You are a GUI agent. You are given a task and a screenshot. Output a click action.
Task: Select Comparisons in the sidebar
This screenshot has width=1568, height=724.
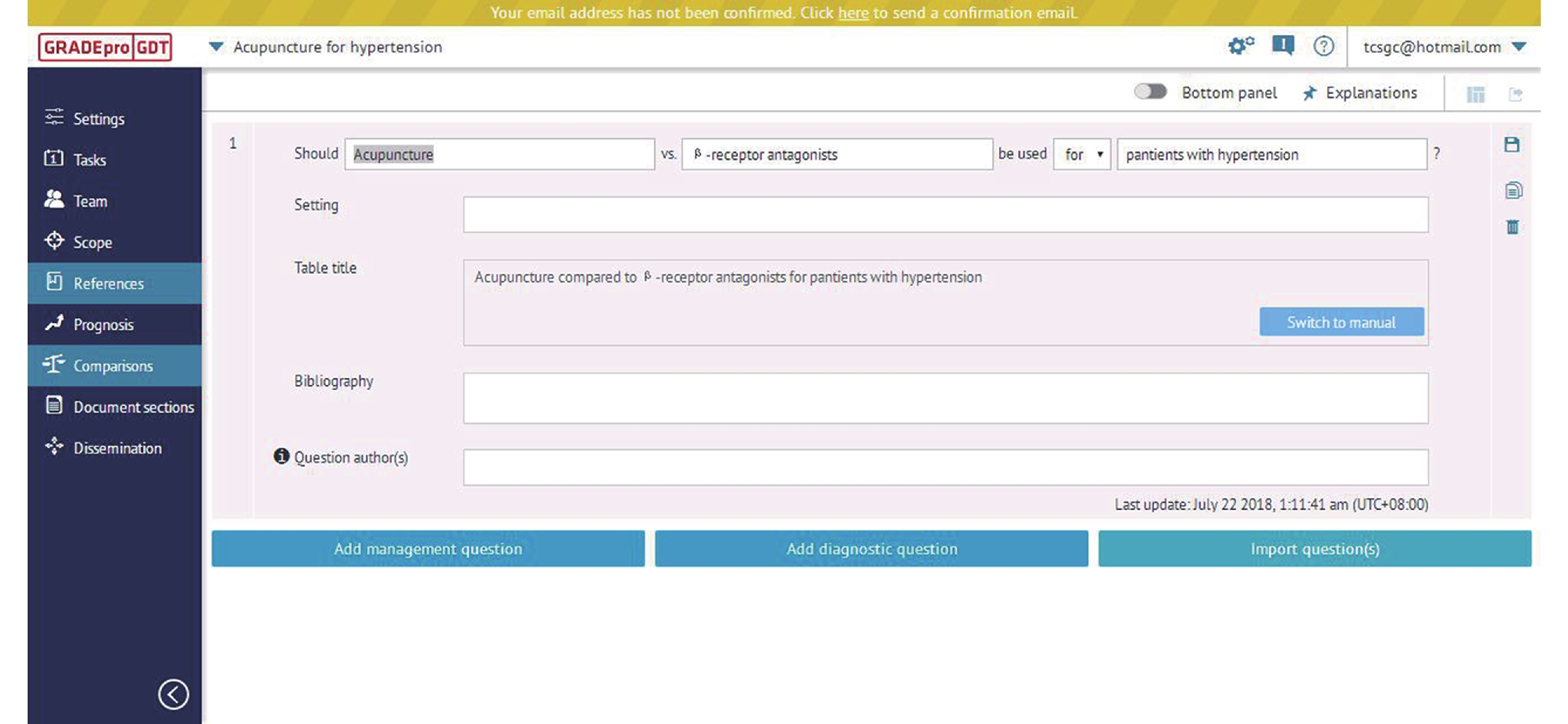point(114,366)
